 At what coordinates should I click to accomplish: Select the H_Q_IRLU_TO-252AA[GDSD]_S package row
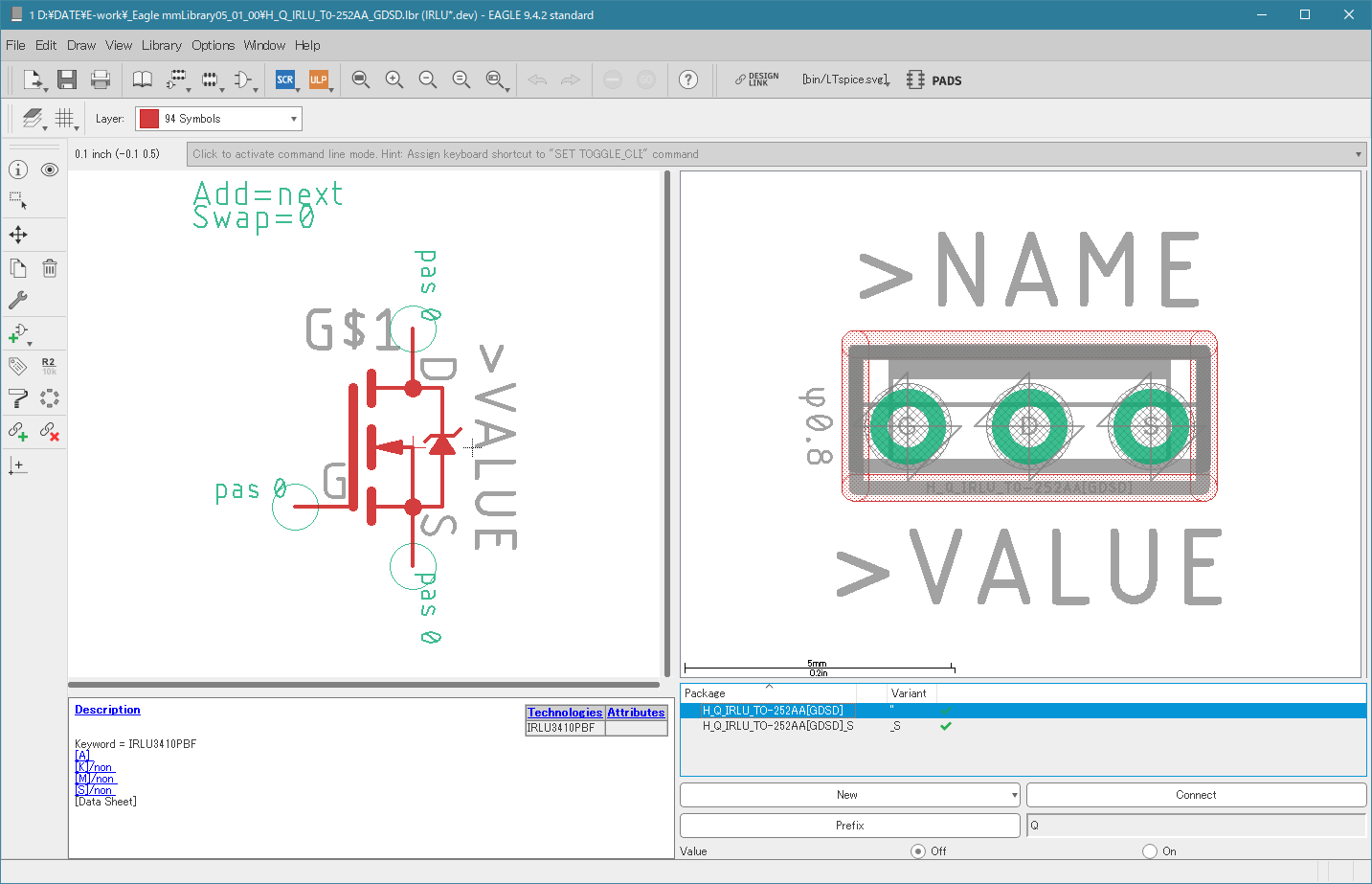[x=777, y=726]
